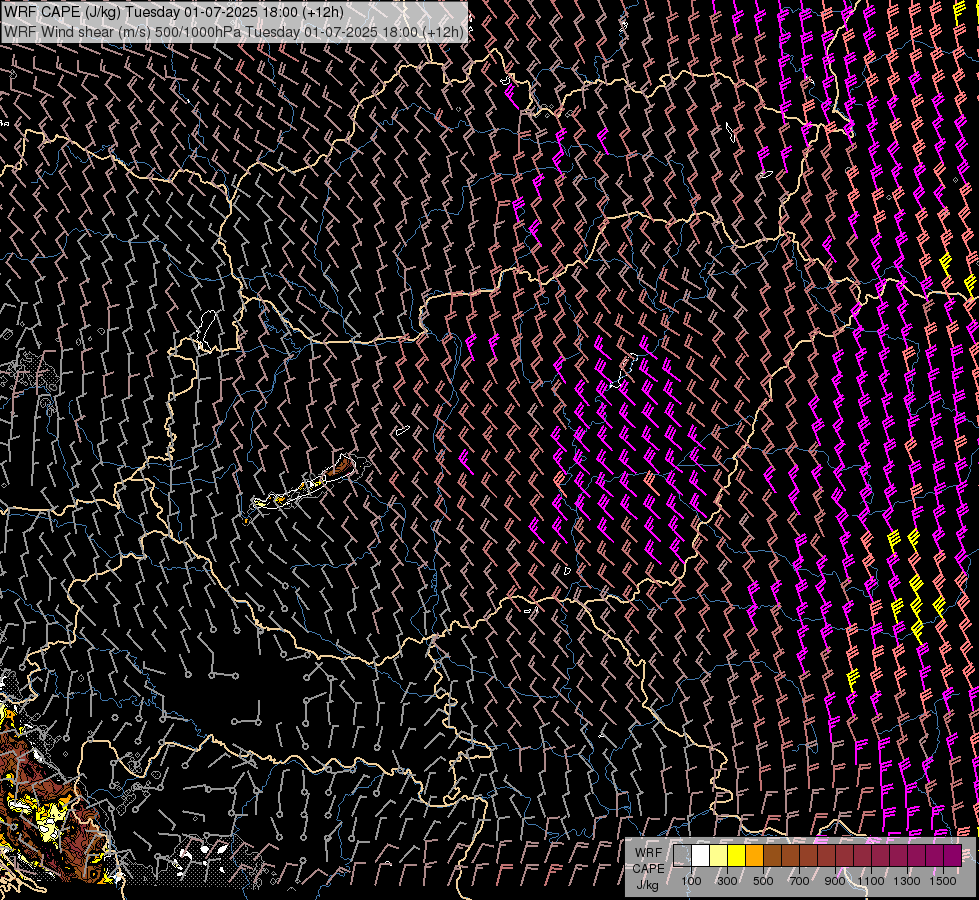Click the WRF Wind shear 500/1000hPa title line
The height and width of the screenshot is (900, 979).
coord(234,32)
